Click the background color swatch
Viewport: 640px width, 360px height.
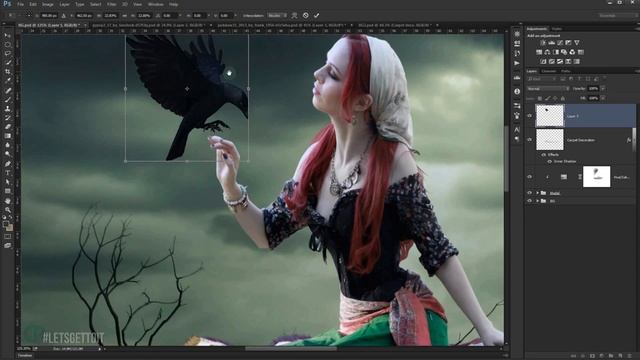[9, 228]
